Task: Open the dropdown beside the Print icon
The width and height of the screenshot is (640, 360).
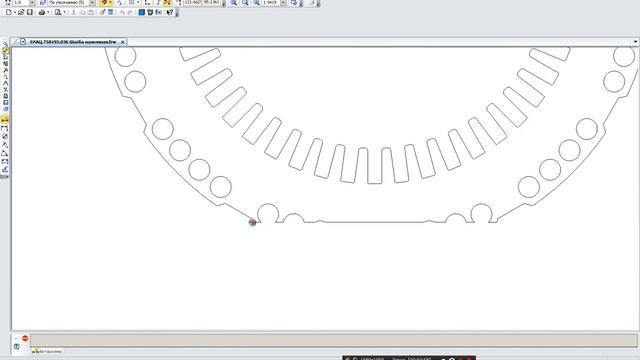Action: (48, 13)
